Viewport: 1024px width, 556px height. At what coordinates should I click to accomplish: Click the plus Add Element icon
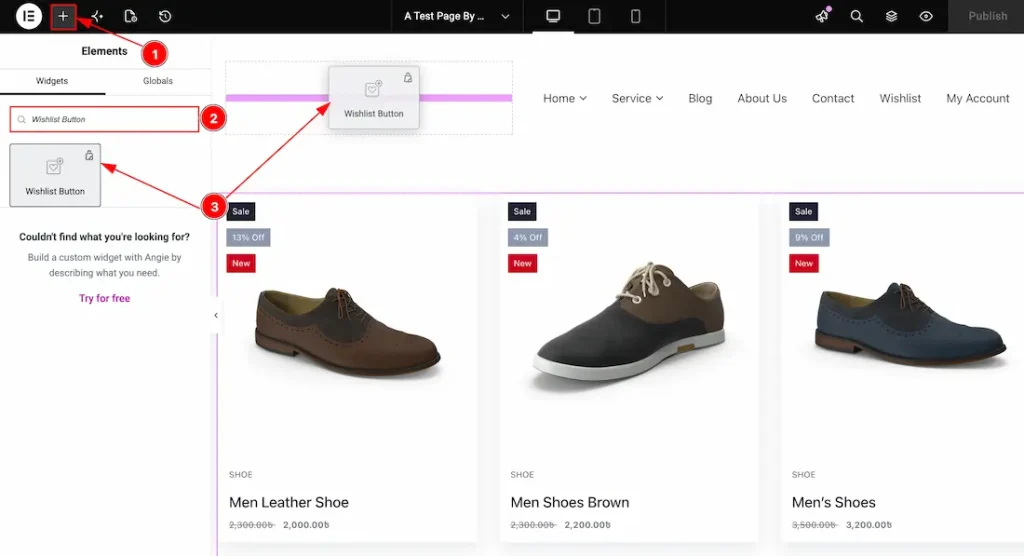click(63, 16)
